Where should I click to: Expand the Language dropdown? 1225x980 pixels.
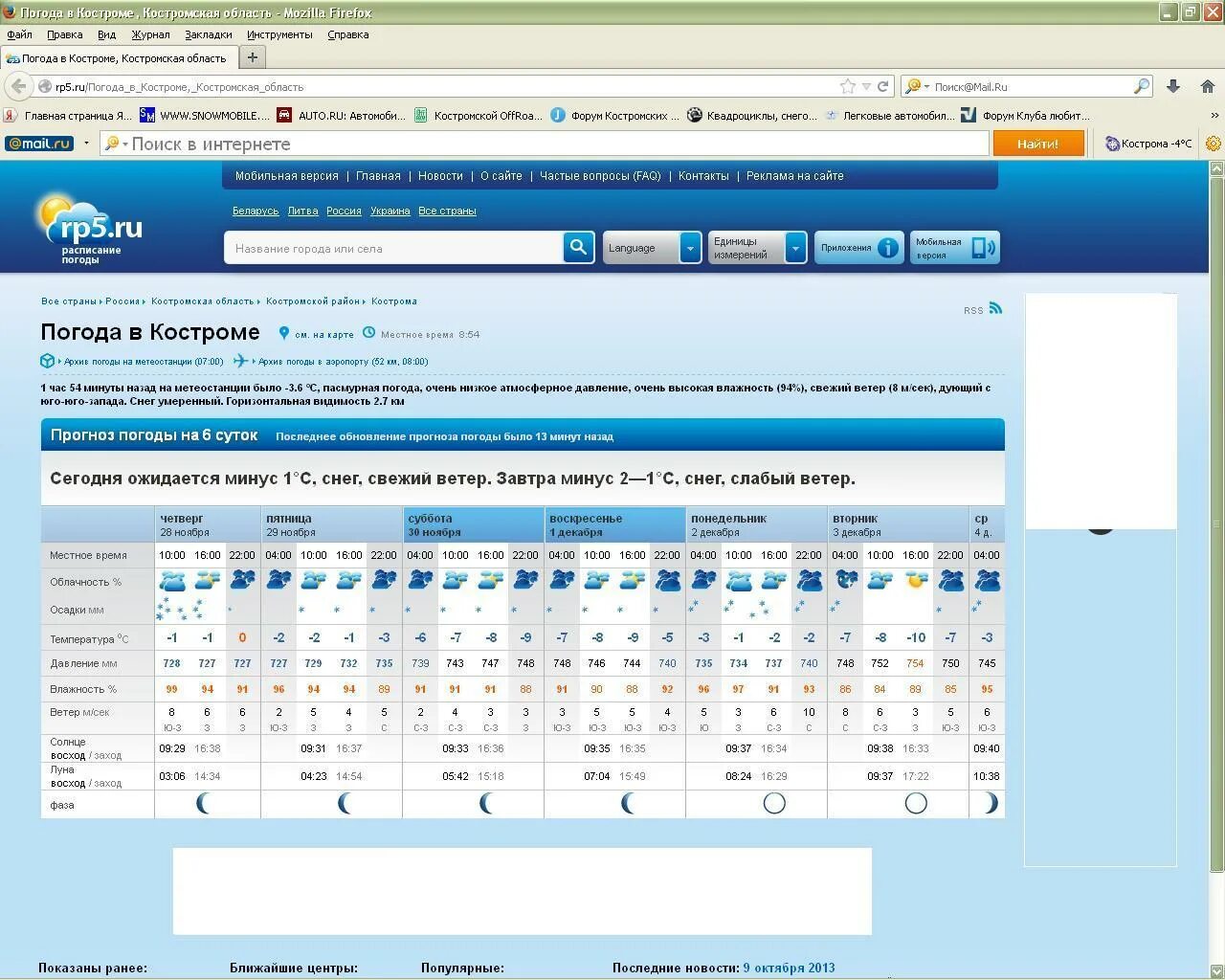(x=691, y=248)
